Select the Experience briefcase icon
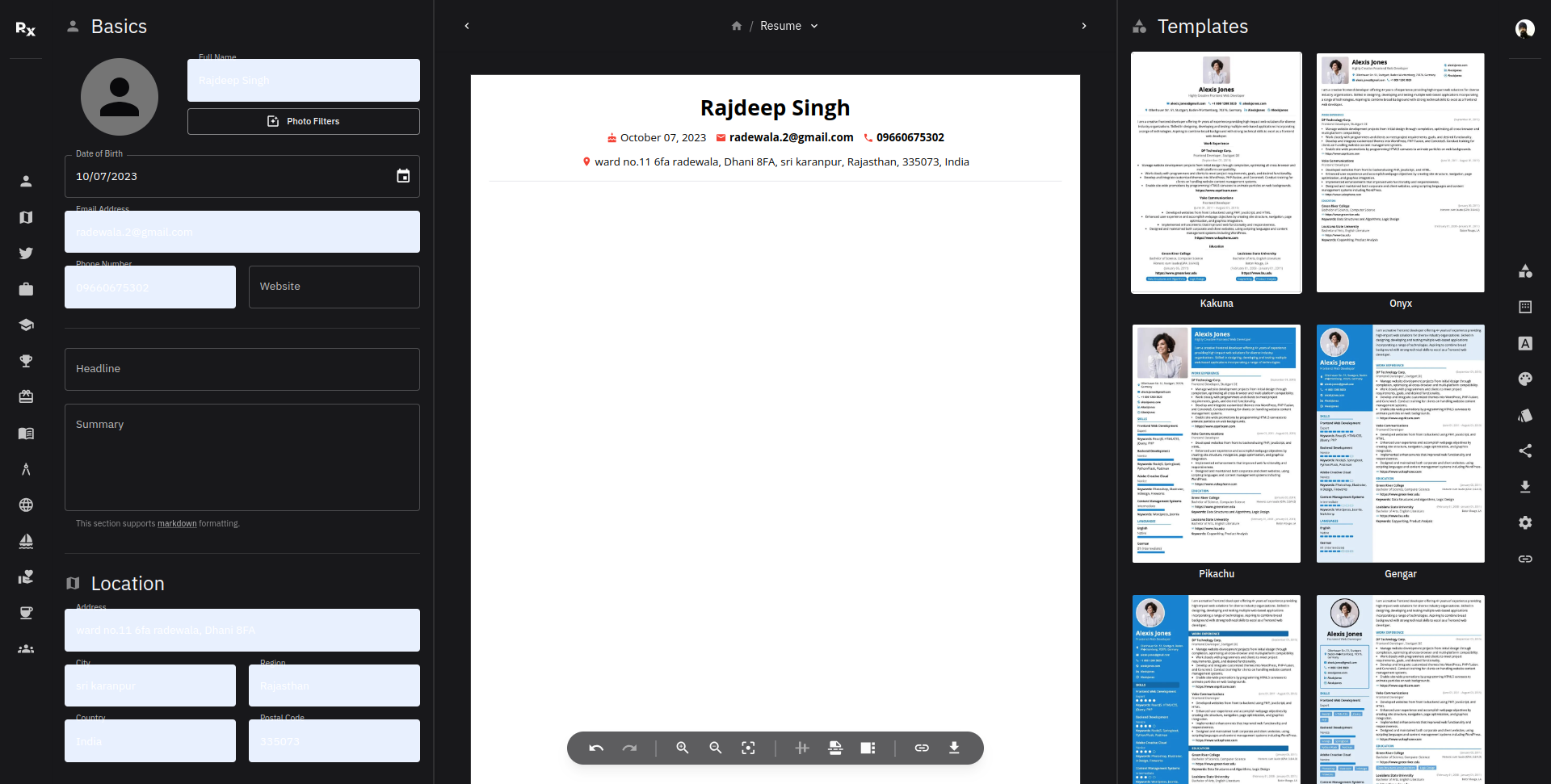Image resolution: width=1551 pixels, height=784 pixels. tap(26, 288)
